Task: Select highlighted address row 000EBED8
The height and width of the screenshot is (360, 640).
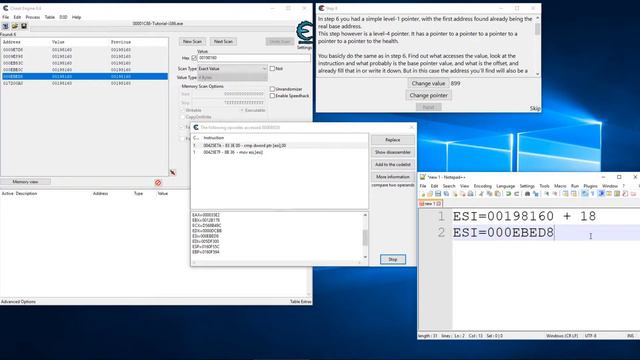Action: coord(84,76)
